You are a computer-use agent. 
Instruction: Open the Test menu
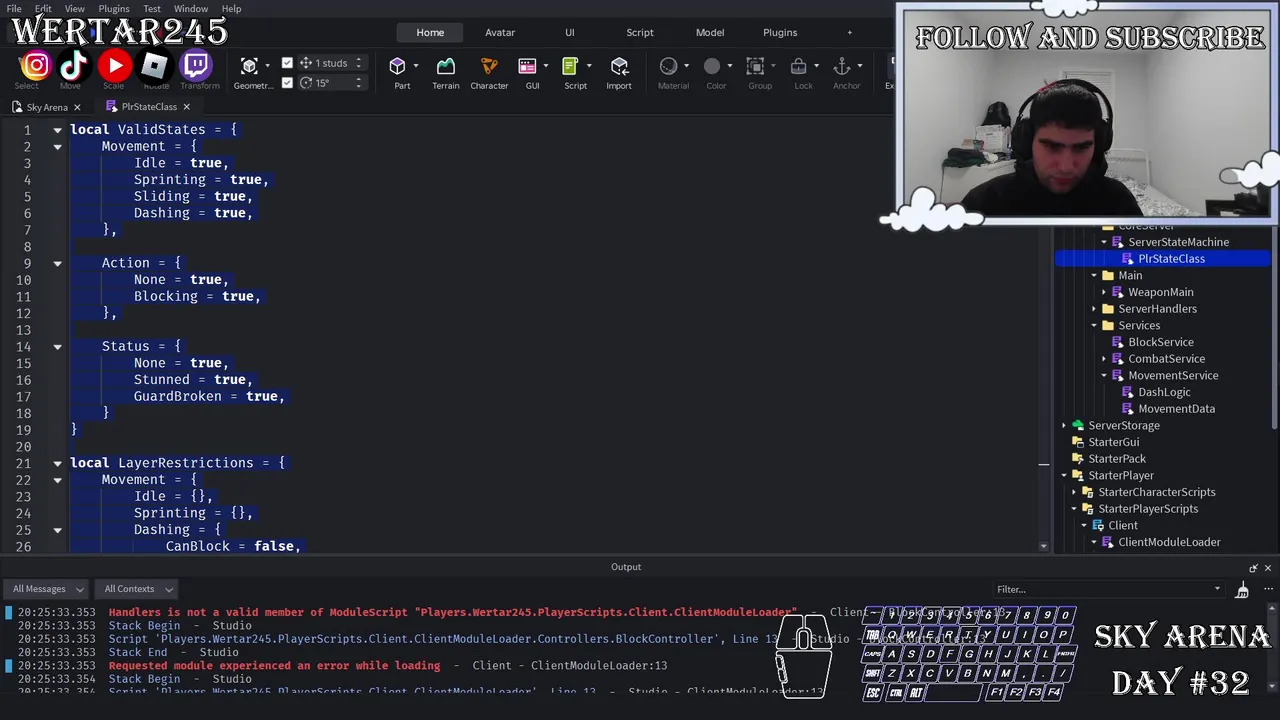tap(152, 9)
